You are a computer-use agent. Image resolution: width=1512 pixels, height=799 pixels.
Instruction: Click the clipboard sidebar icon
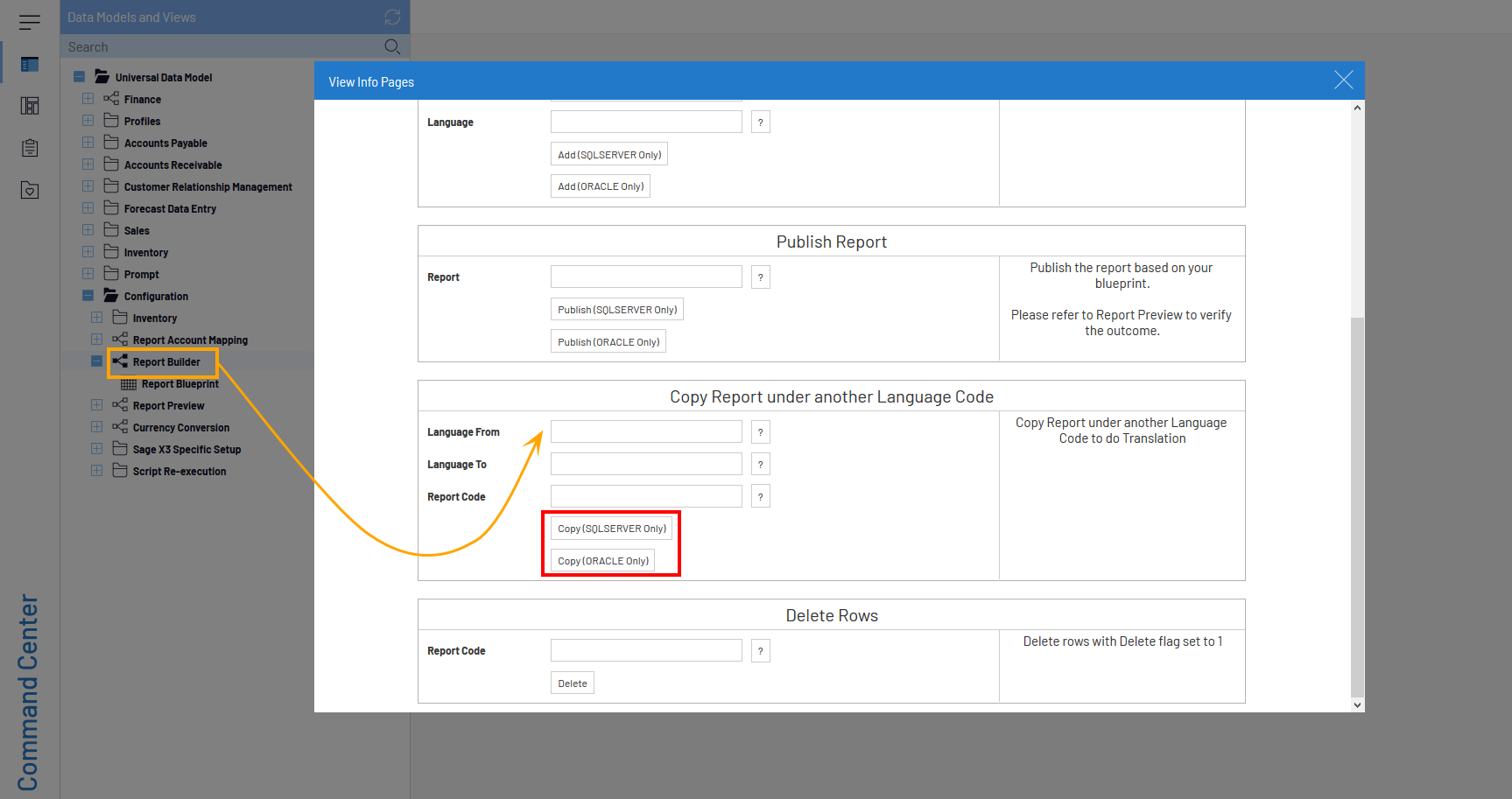30,148
